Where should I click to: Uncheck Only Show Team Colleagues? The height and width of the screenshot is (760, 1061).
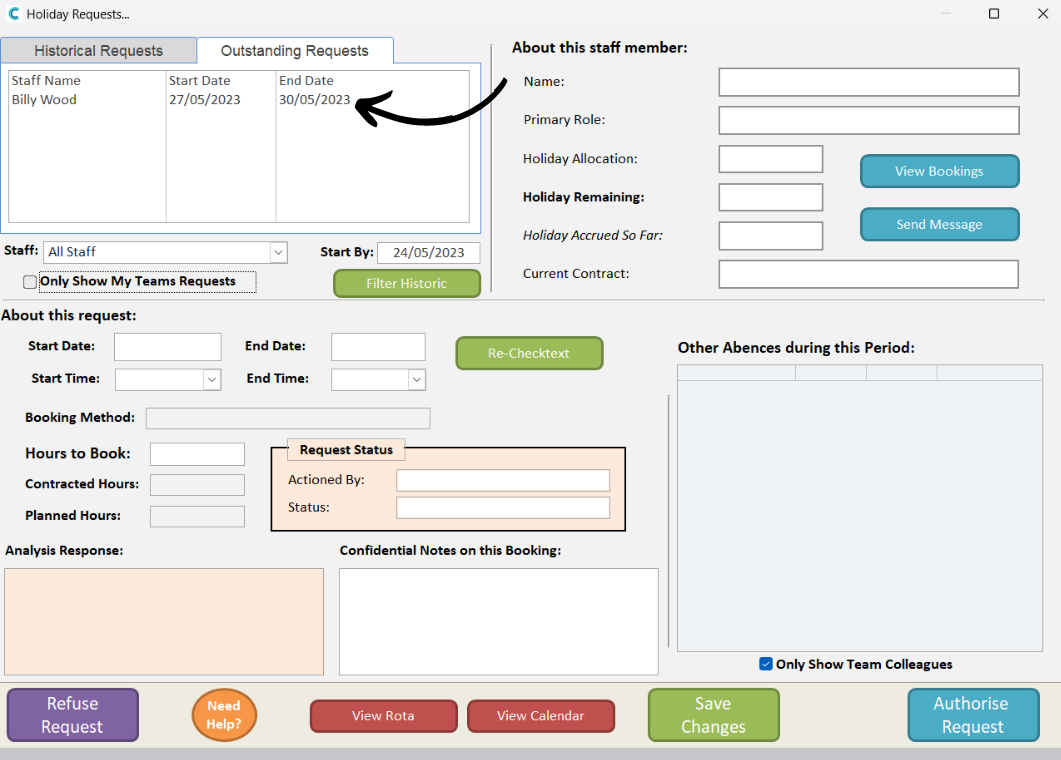766,664
